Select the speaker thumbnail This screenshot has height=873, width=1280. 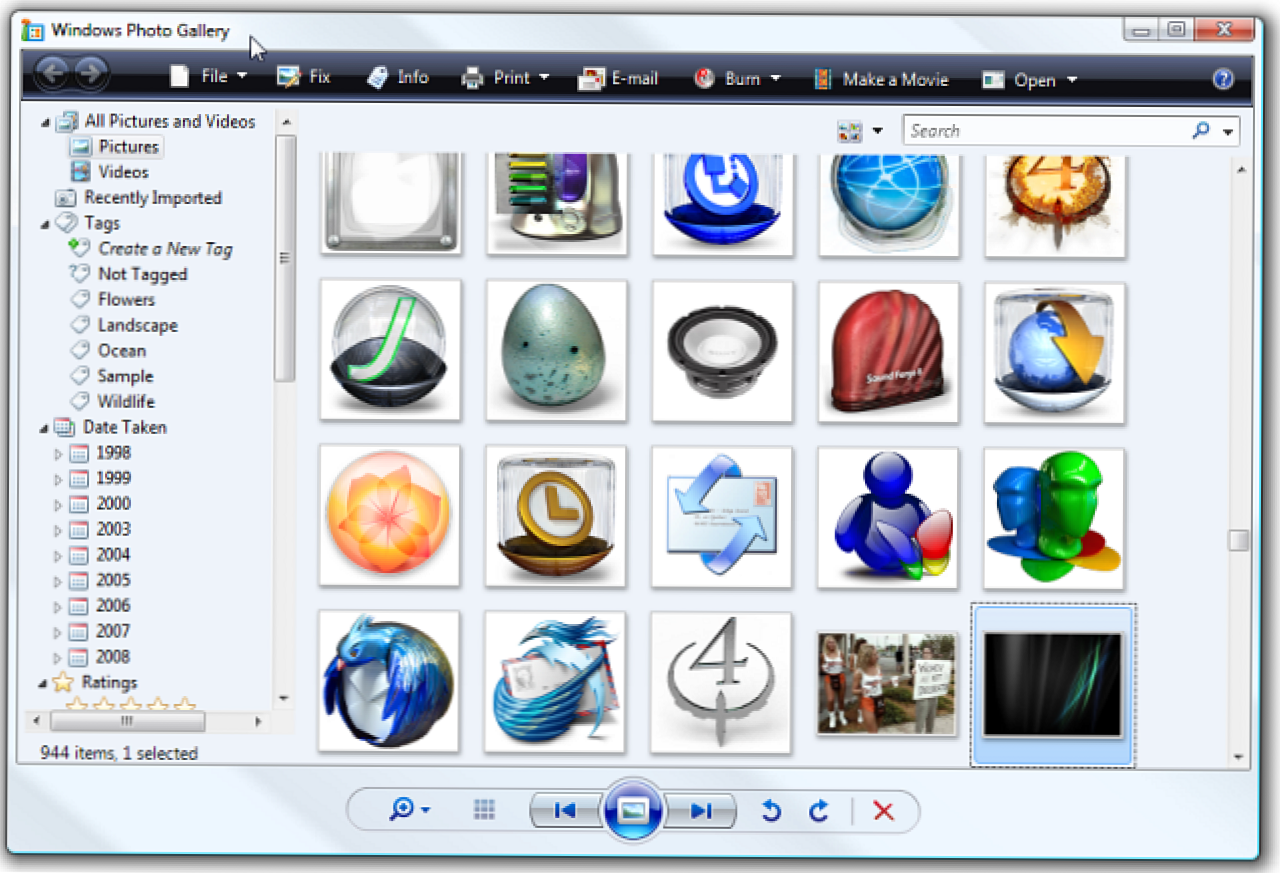pos(722,351)
